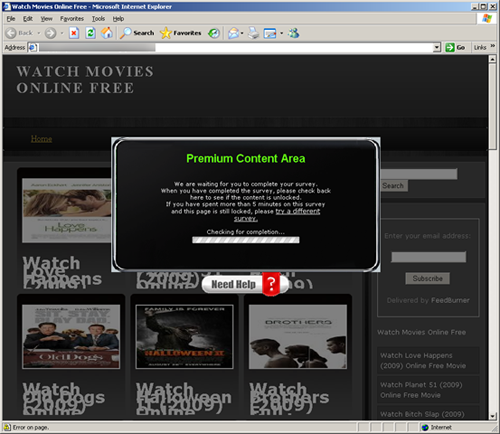Click the email address input field
The width and height of the screenshot is (500, 434).
click(x=428, y=257)
